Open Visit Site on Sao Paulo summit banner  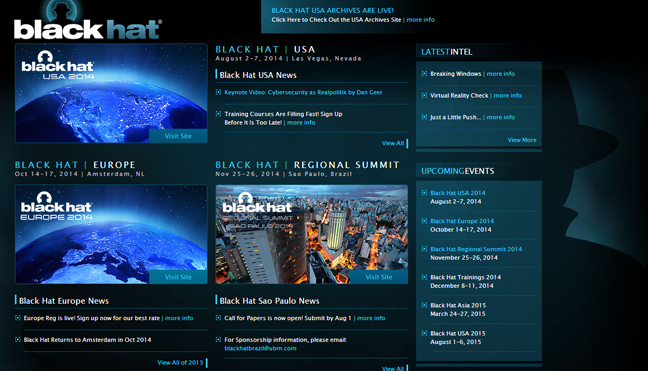click(x=379, y=277)
